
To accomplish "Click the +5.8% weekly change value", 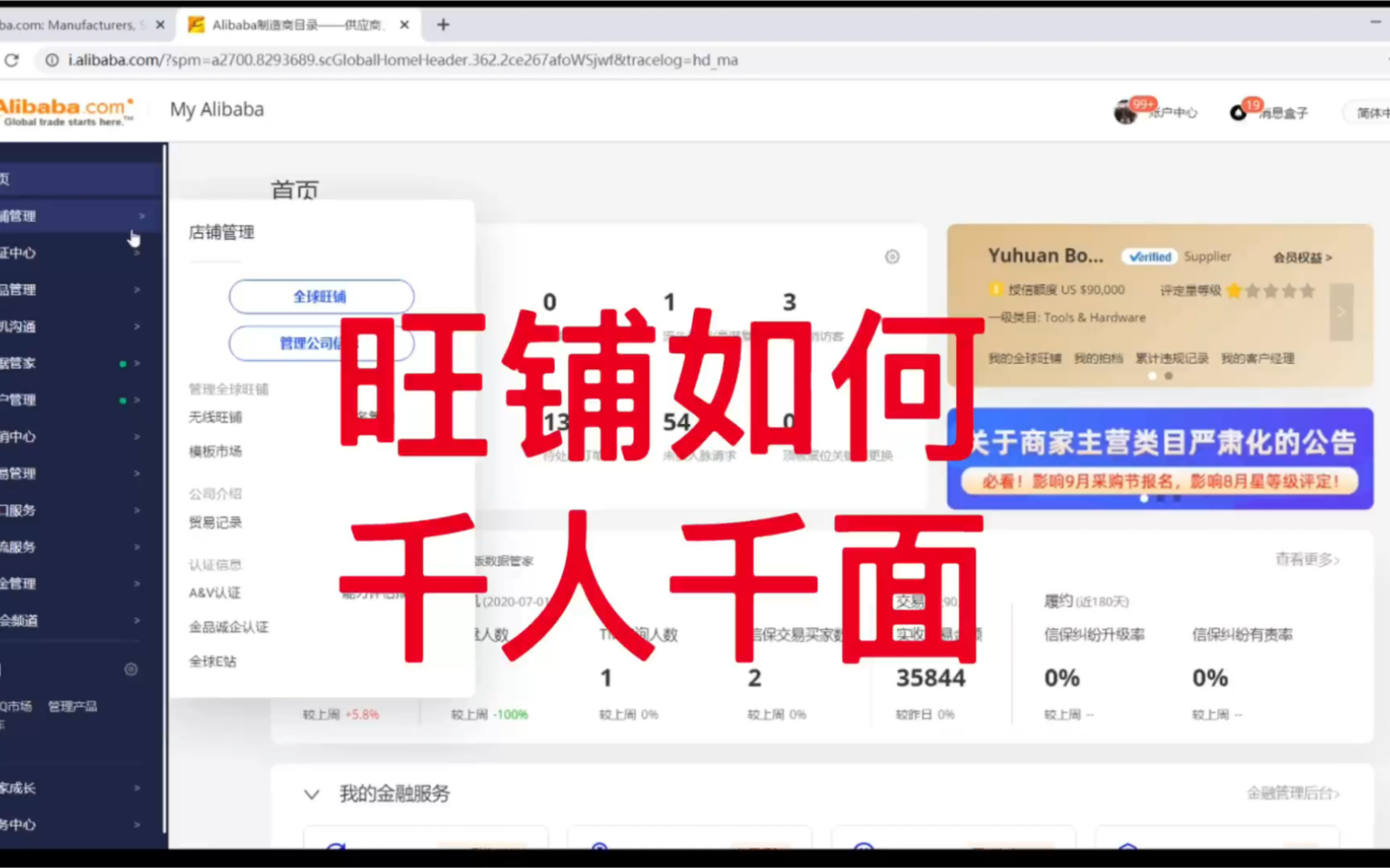I will [x=362, y=714].
